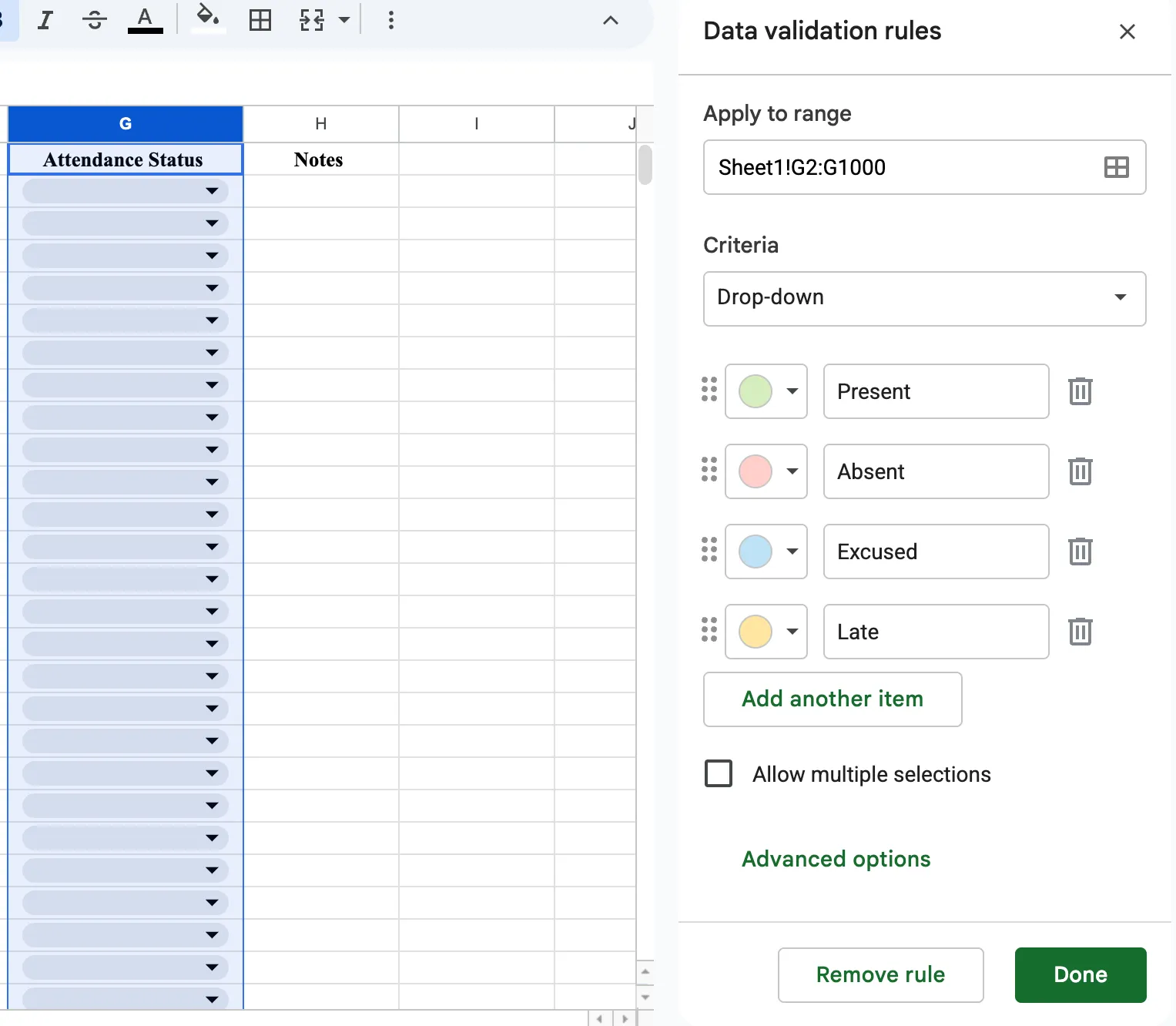Image resolution: width=1176 pixels, height=1026 pixels.
Task: Edit the Absent item text field
Action: [x=936, y=471]
